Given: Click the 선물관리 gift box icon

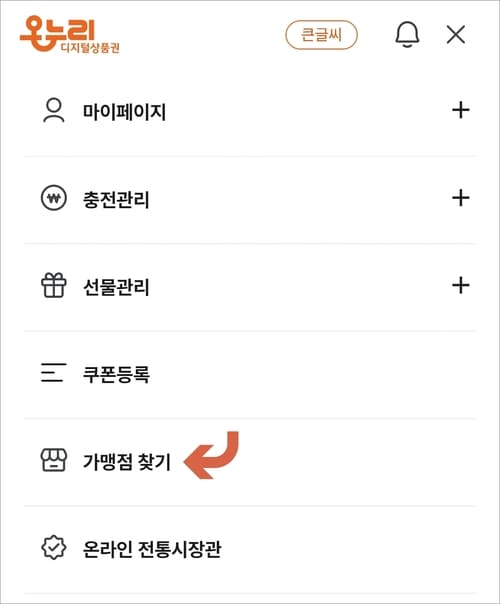Looking at the screenshot, I should pos(54,285).
